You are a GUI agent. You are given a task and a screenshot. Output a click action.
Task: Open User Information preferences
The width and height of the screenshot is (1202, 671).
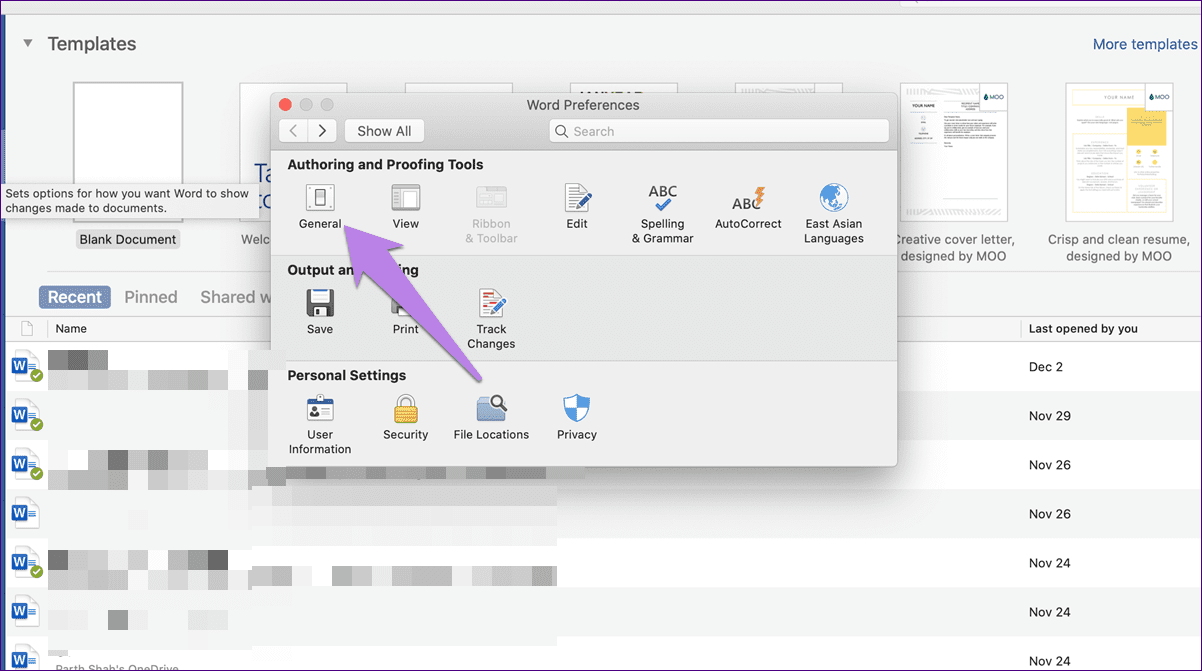pos(320,425)
